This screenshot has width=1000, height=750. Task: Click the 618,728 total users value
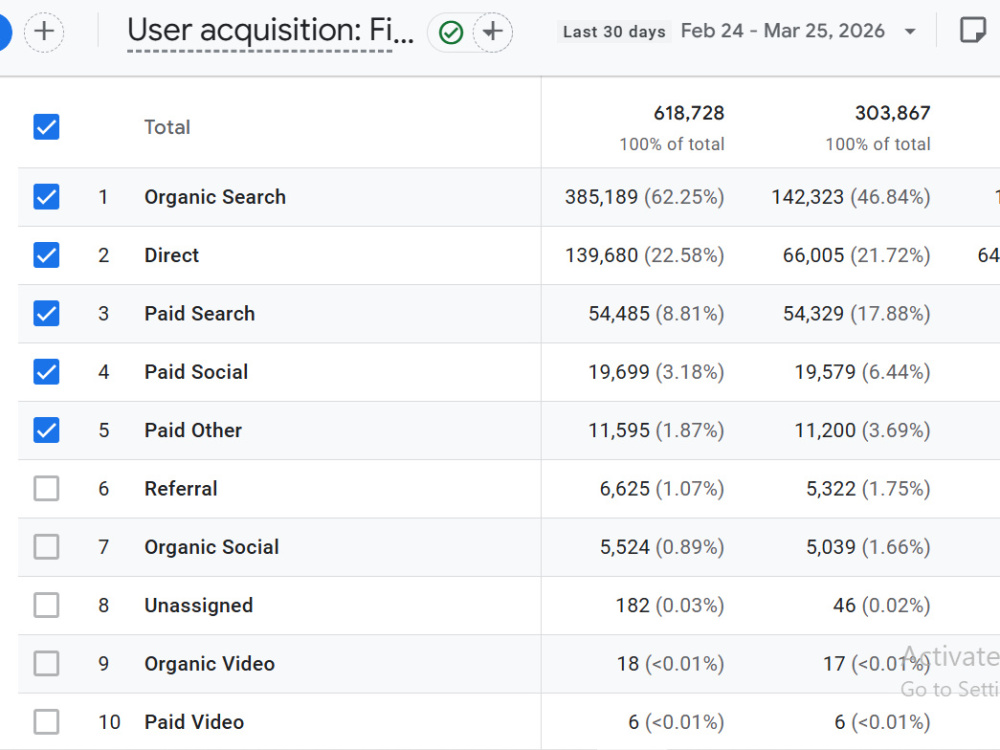[689, 113]
